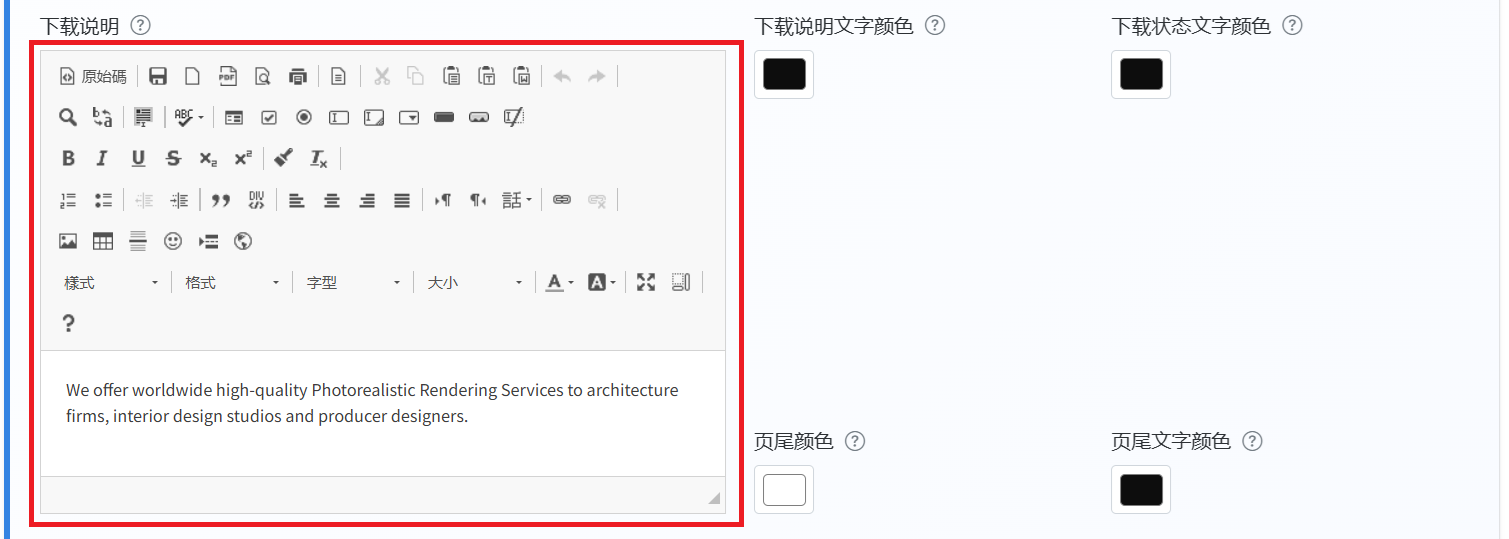
Task: Maximize the editor with expand icon
Action: [646, 283]
